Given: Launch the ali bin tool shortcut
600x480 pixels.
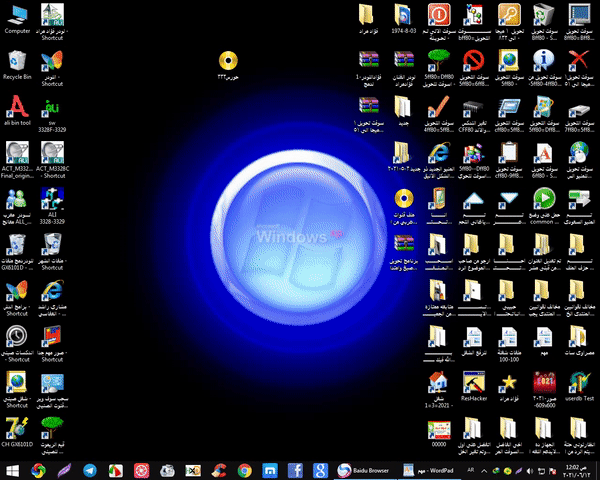Looking at the screenshot, I should tap(17, 111).
